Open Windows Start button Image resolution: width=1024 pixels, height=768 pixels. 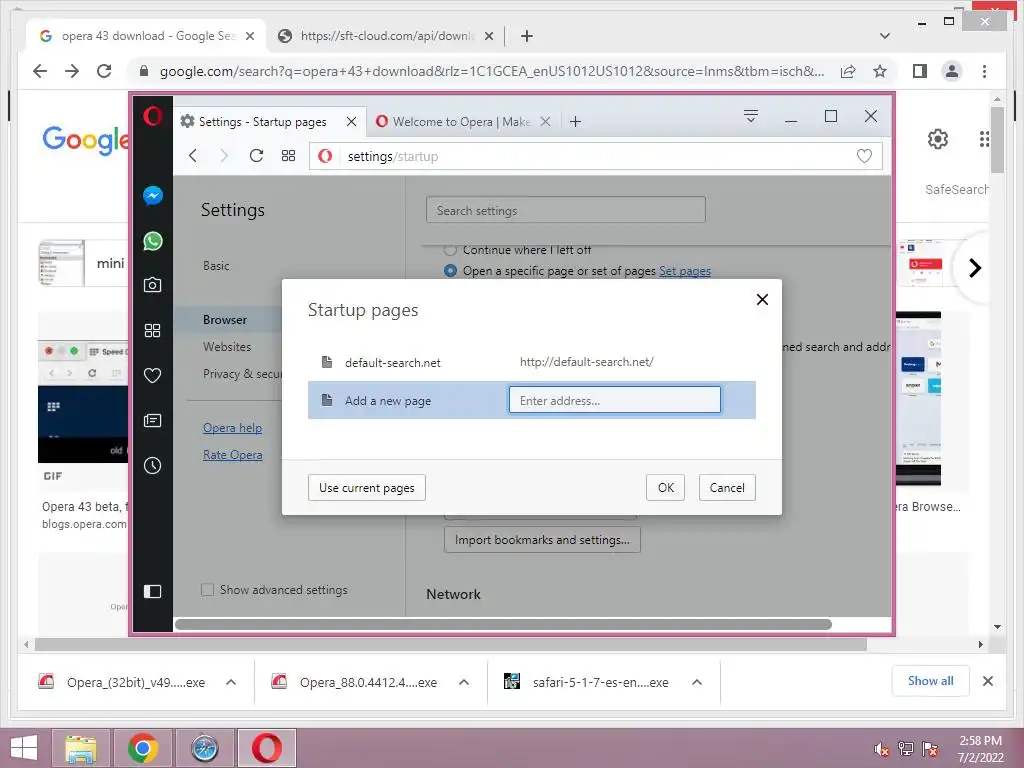tap(24, 748)
